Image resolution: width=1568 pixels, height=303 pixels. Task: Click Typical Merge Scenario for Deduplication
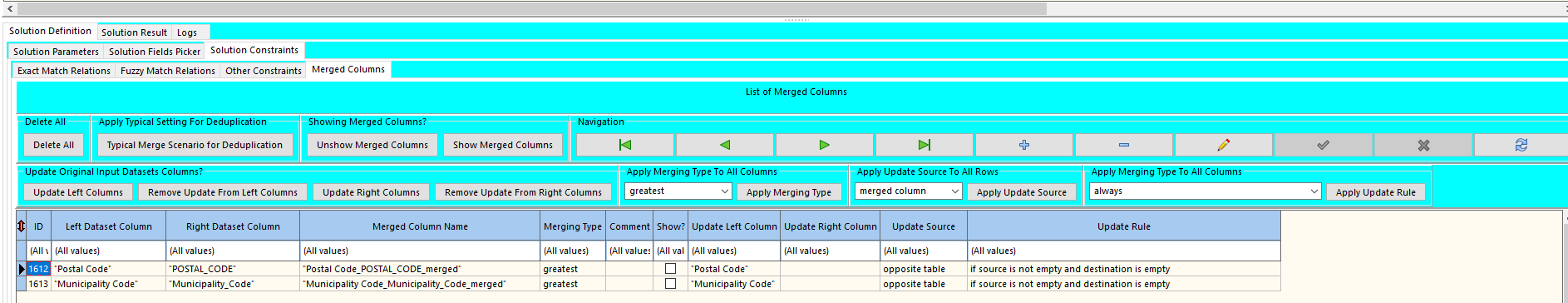coord(195,145)
